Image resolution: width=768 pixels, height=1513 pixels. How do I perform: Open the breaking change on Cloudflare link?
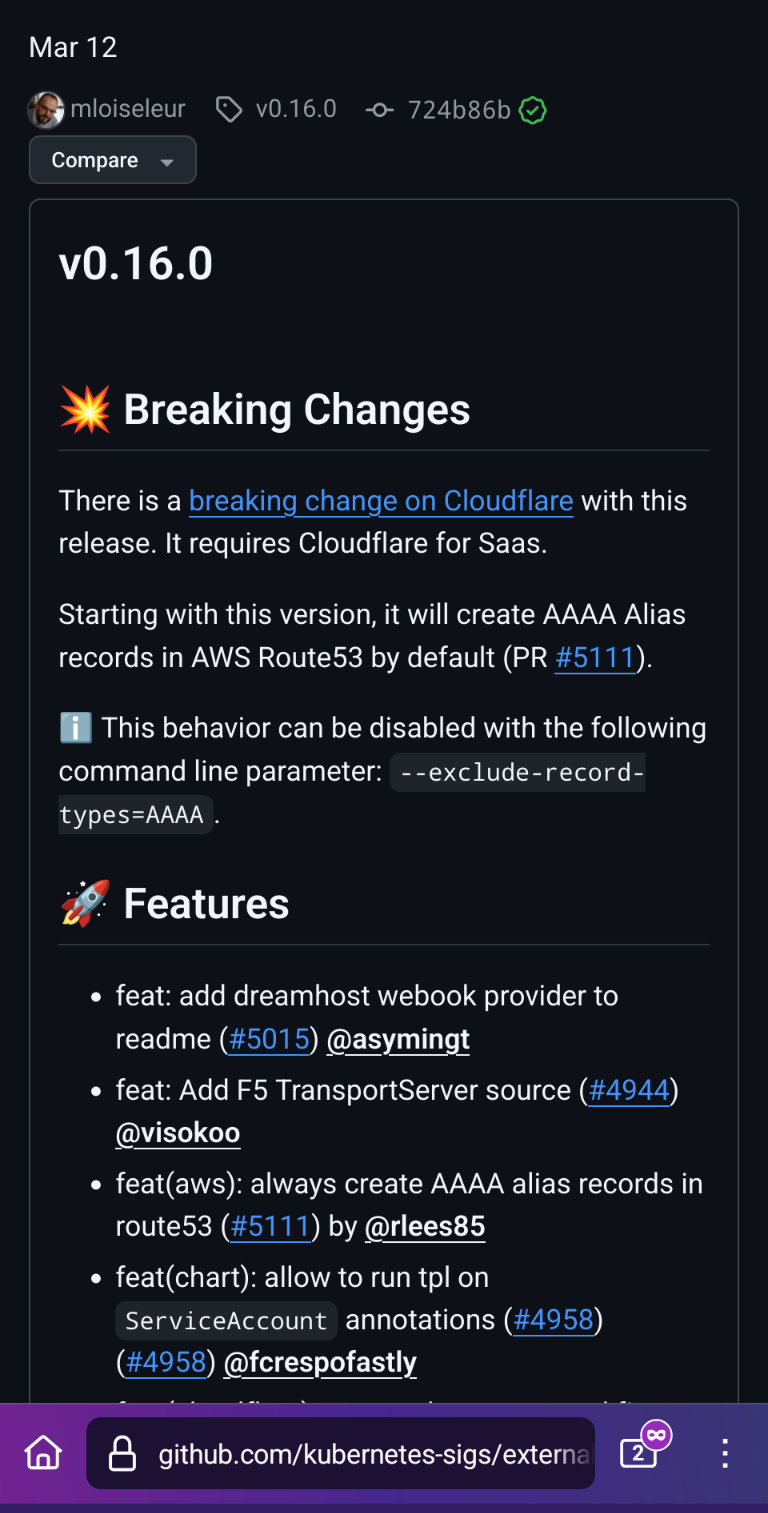click(381, 500)
